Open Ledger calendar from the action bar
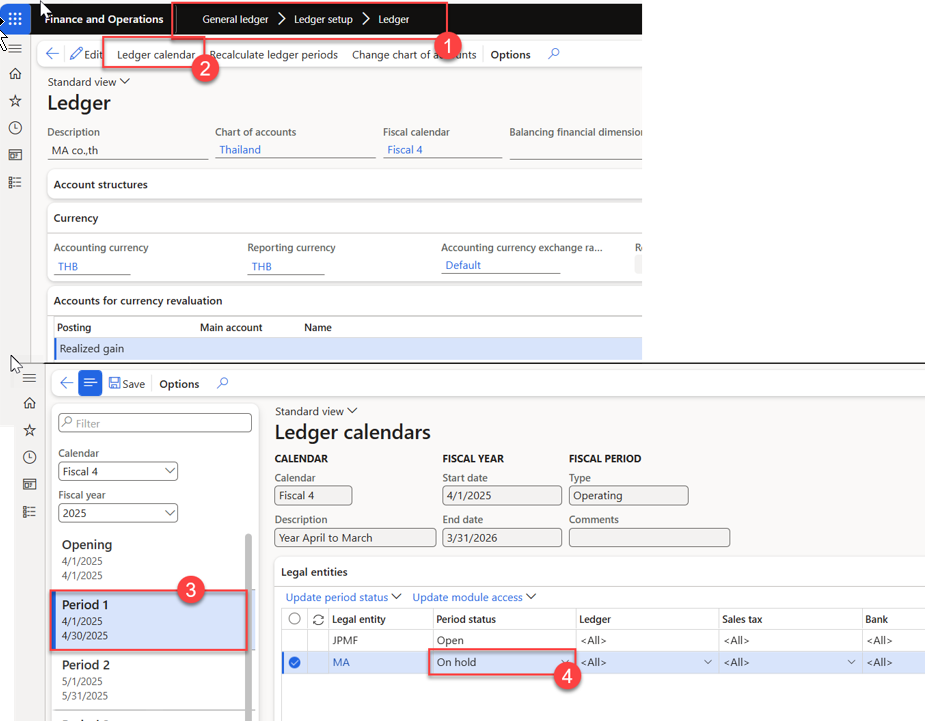This screenshot has height=721, width=933. 156,55
